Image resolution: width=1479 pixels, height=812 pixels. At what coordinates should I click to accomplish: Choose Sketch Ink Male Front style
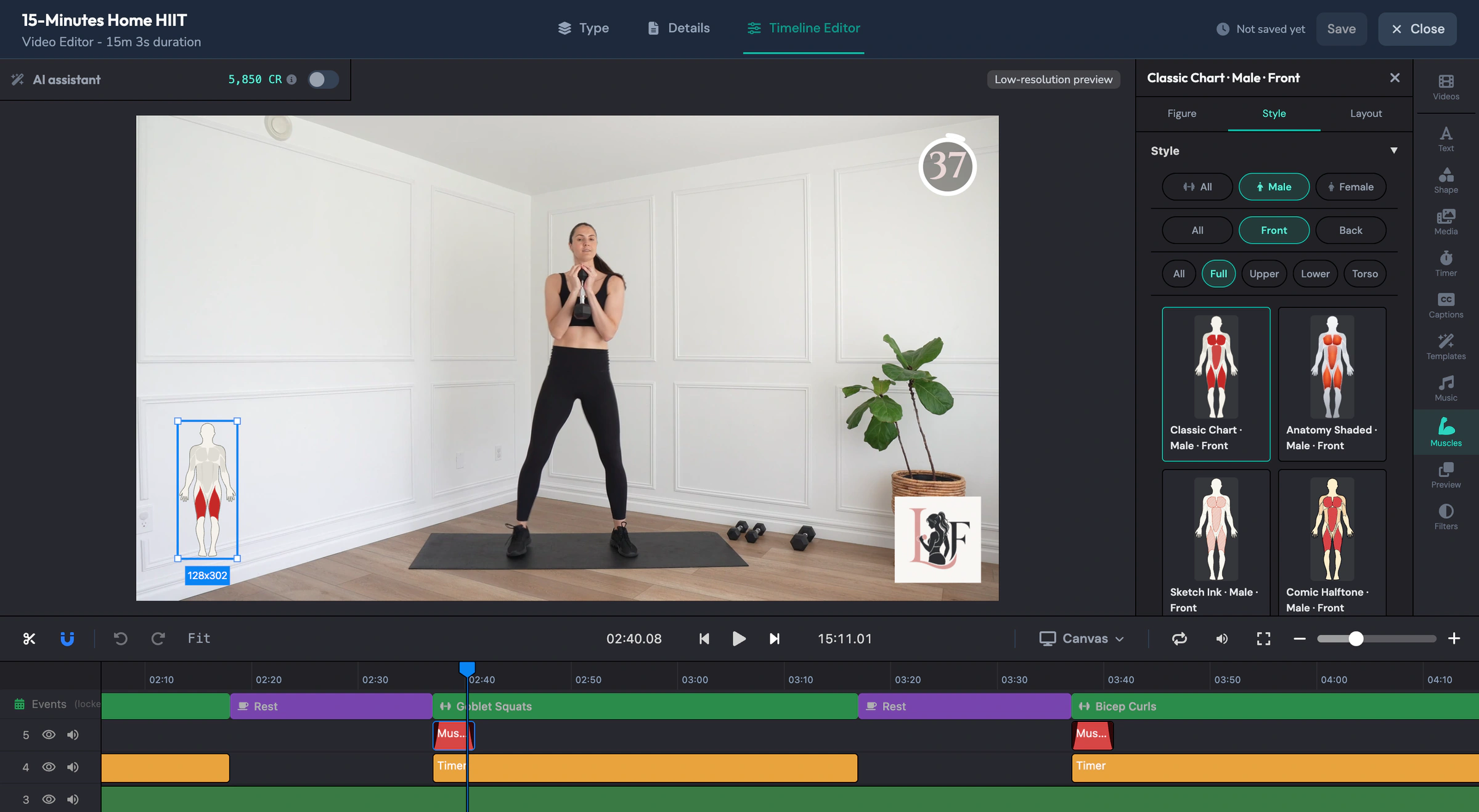(1216, 542)
